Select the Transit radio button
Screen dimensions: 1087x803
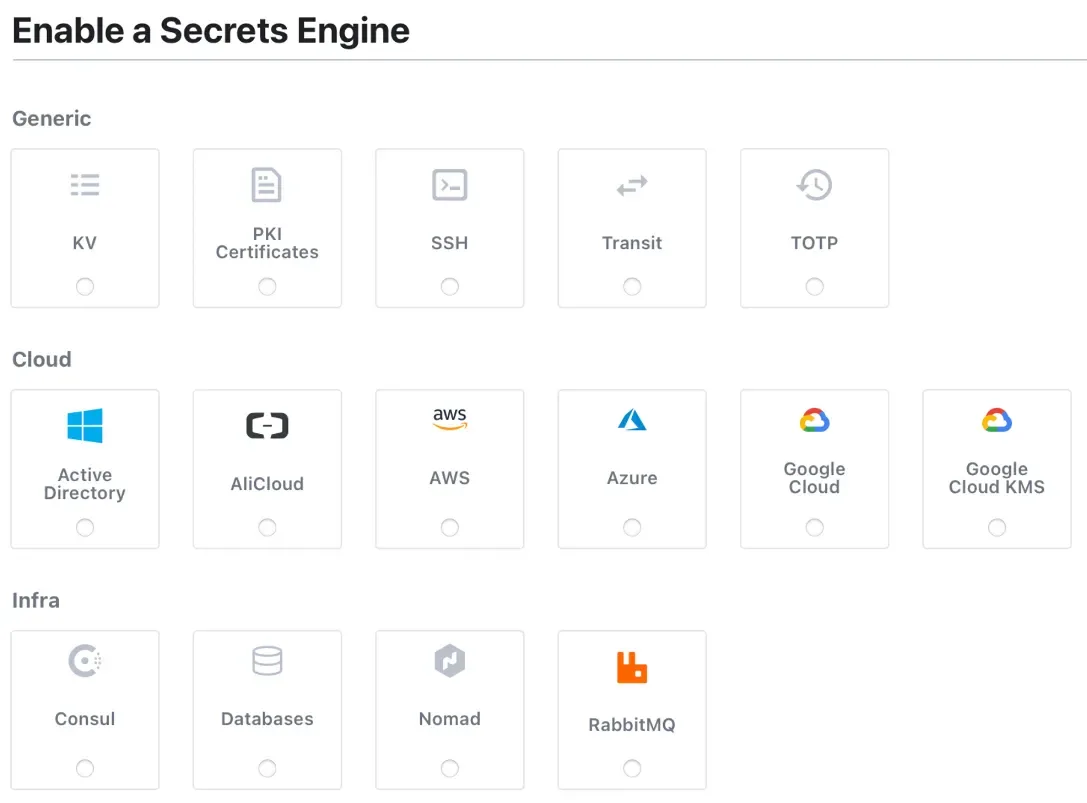pos(632,286)
